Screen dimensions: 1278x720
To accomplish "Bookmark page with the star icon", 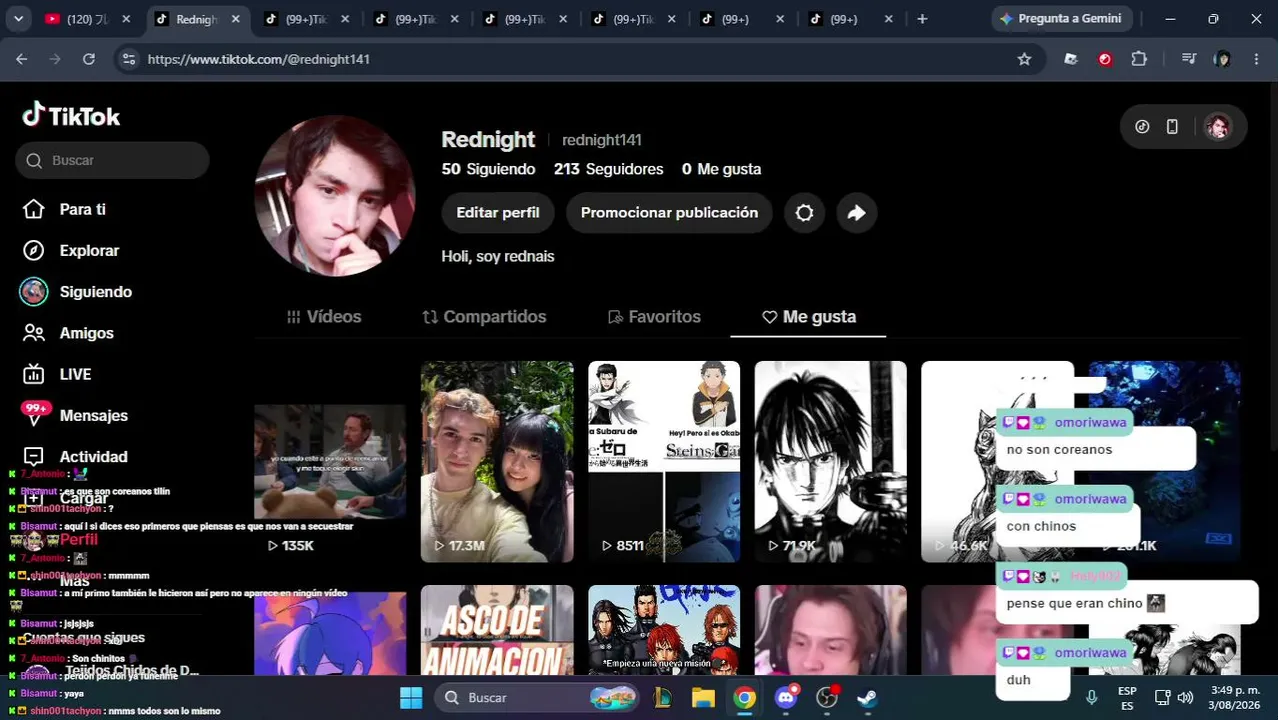I will click(1024, 59).
